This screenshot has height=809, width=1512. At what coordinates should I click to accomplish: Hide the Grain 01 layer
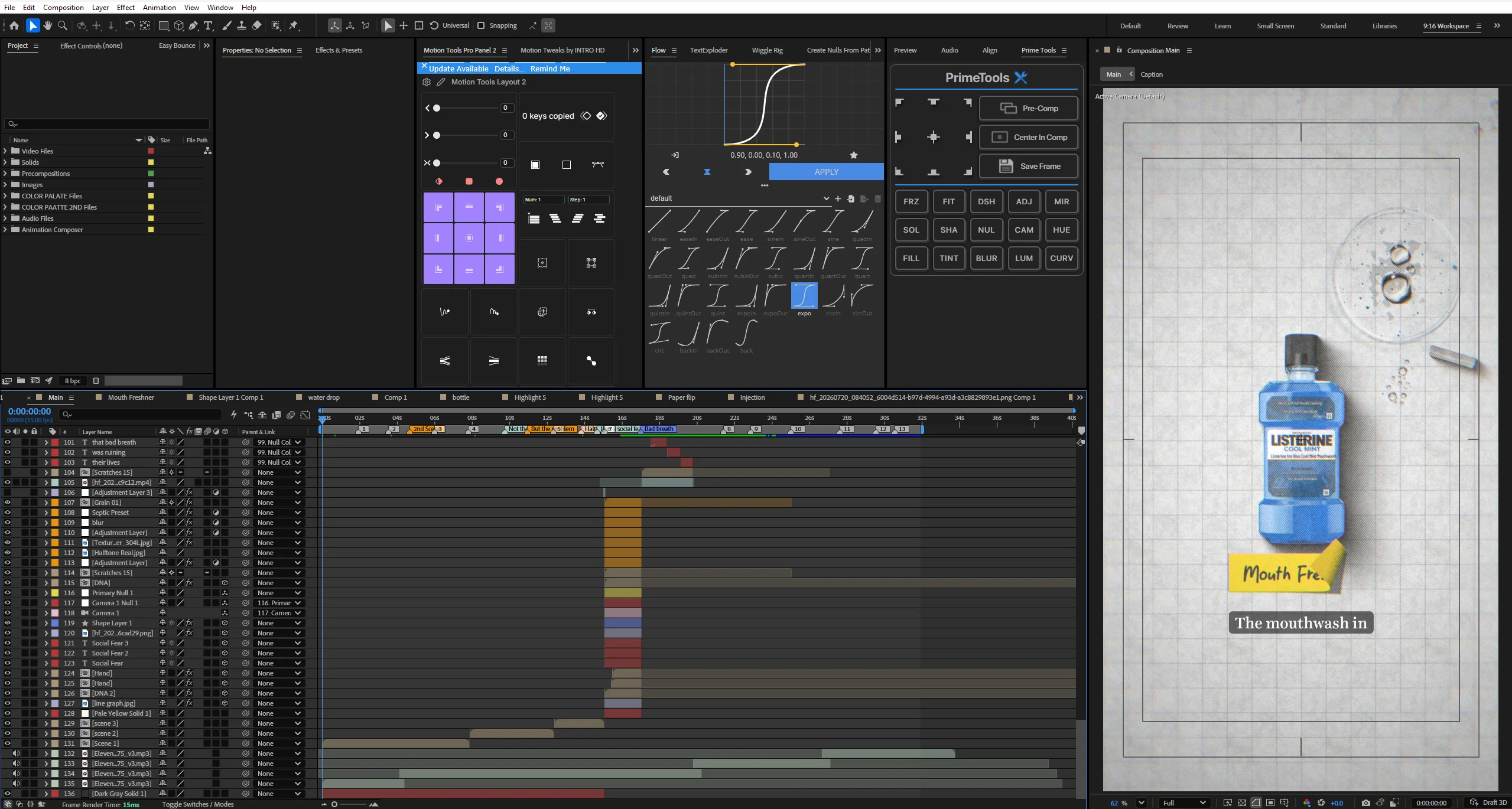[x=7, y=503]
